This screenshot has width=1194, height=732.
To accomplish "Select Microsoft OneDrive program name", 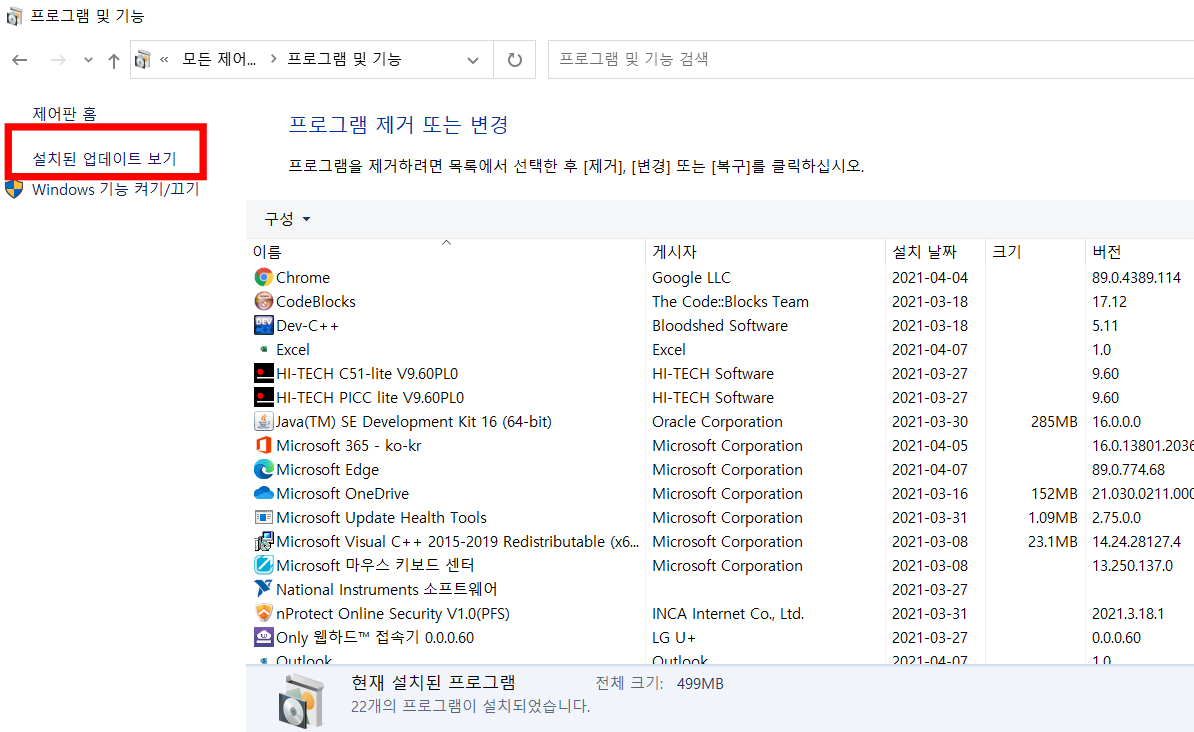I will tap(343, 494).
